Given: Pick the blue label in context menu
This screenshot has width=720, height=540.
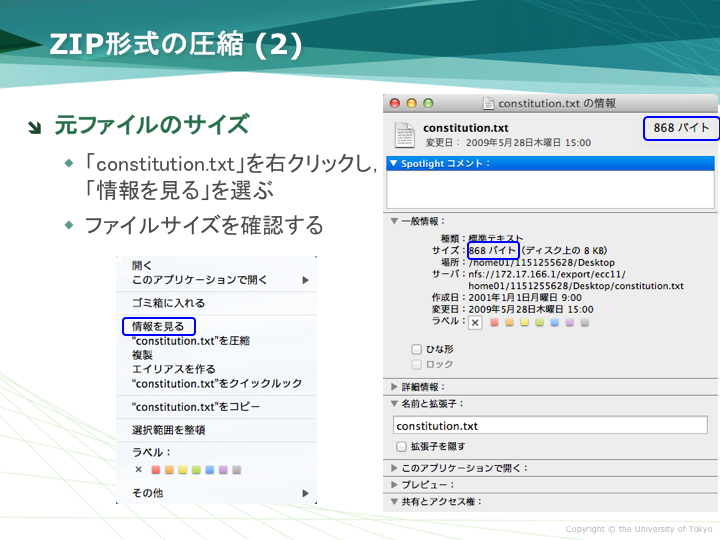Looking at the screenshot, I should click(x=210, y=470).
